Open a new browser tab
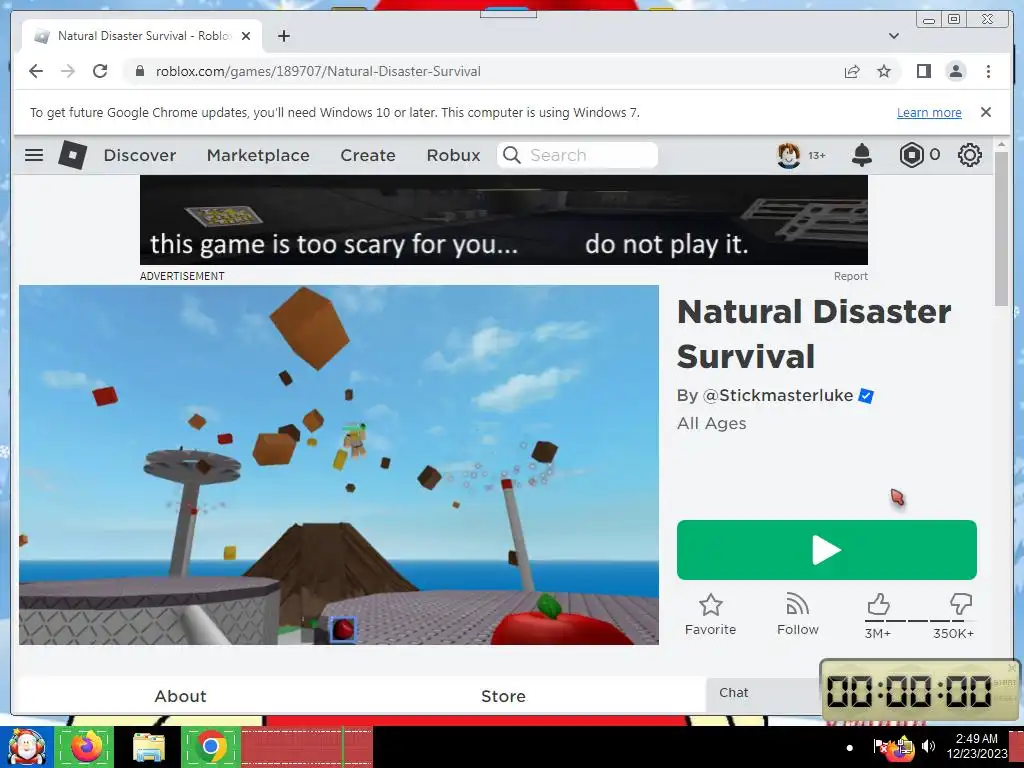The height and width of the screenshot is (768, 1024). pyautogui.click(x=283, y=36)
